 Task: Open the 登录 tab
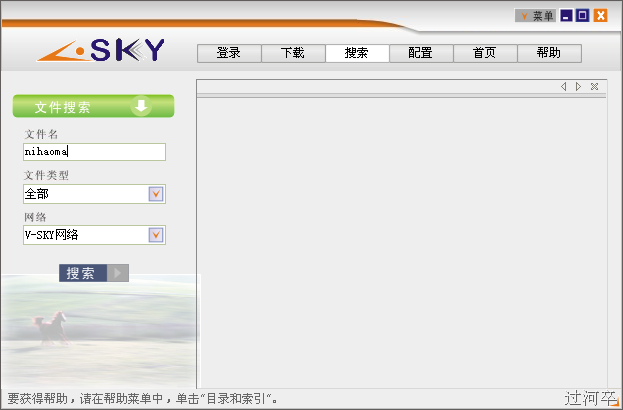pos(229,53)
